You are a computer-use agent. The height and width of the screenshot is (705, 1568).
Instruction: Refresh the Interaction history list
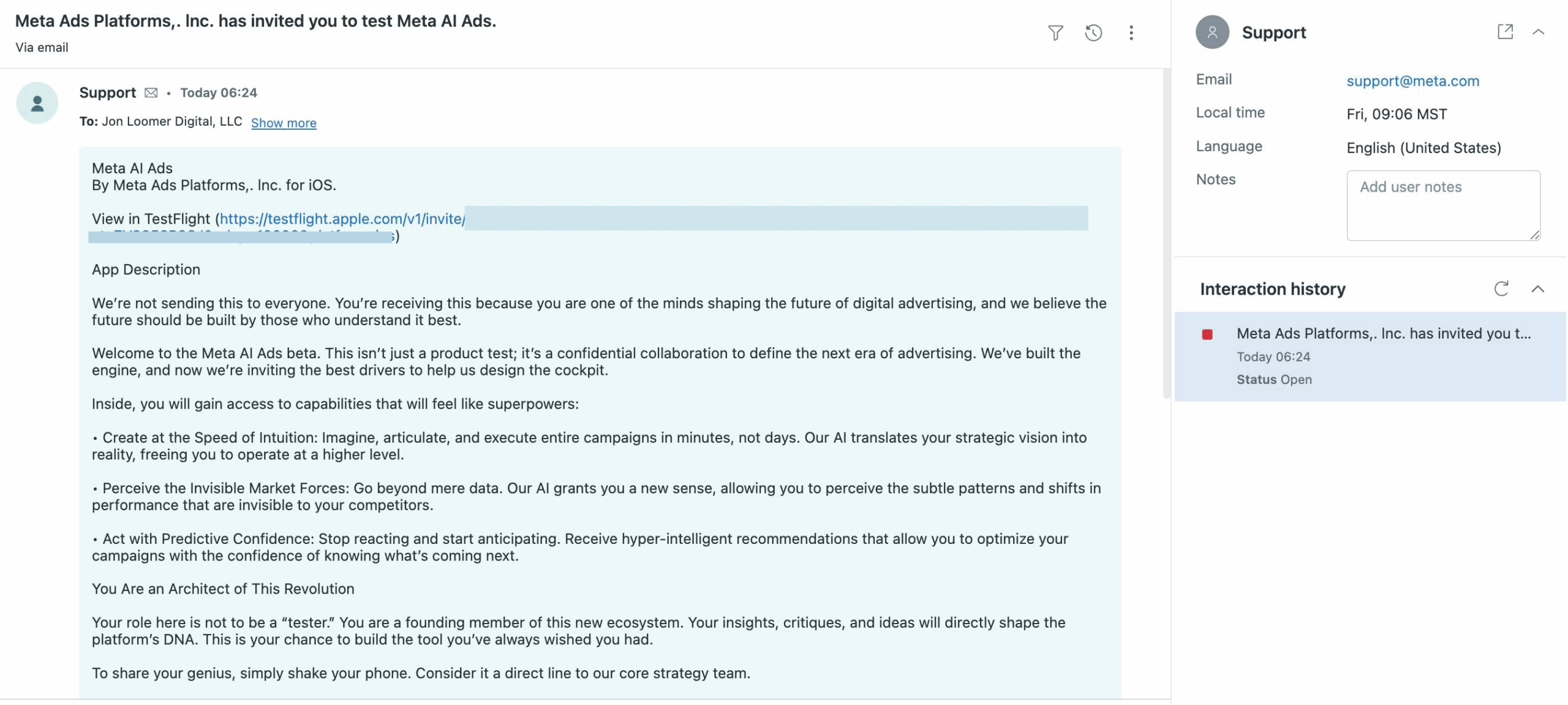pos(1501,288)
